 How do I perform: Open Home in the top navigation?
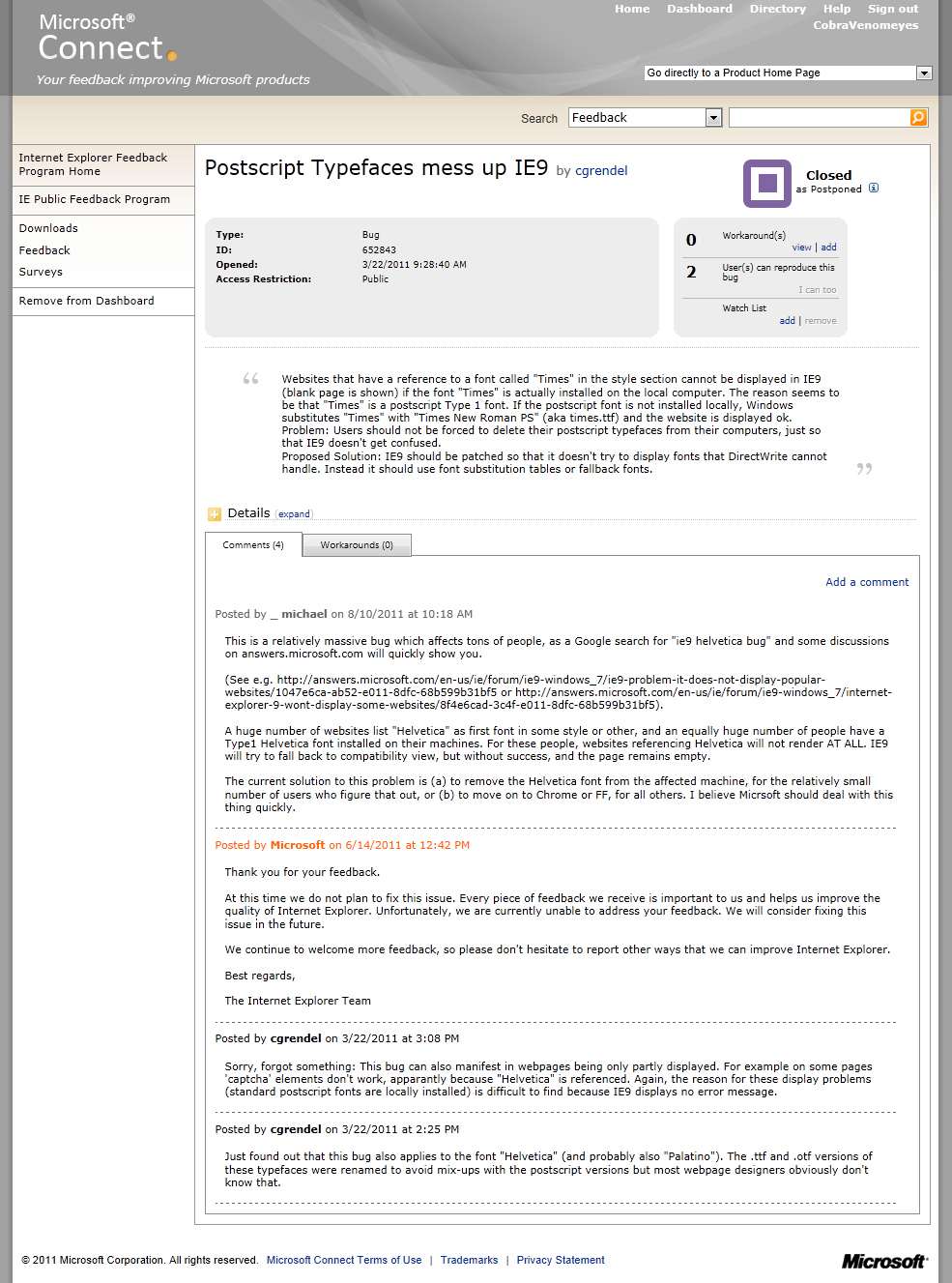coord(632,9)
